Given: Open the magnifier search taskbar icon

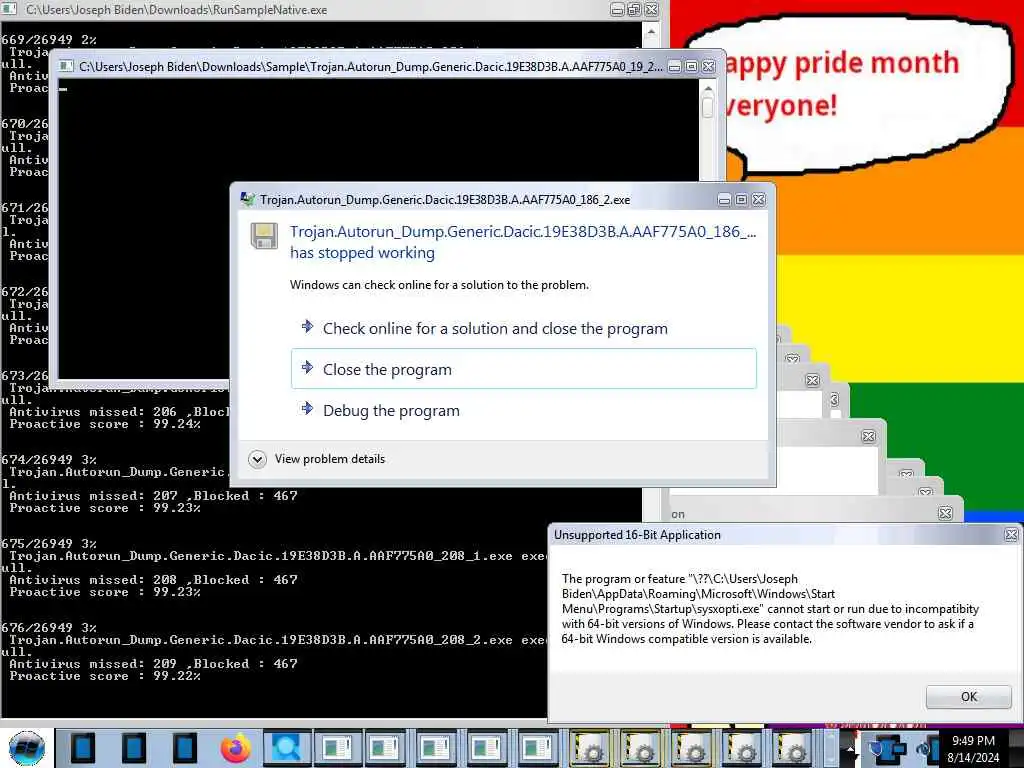Looking at the screenshot, I should [285, 748].
